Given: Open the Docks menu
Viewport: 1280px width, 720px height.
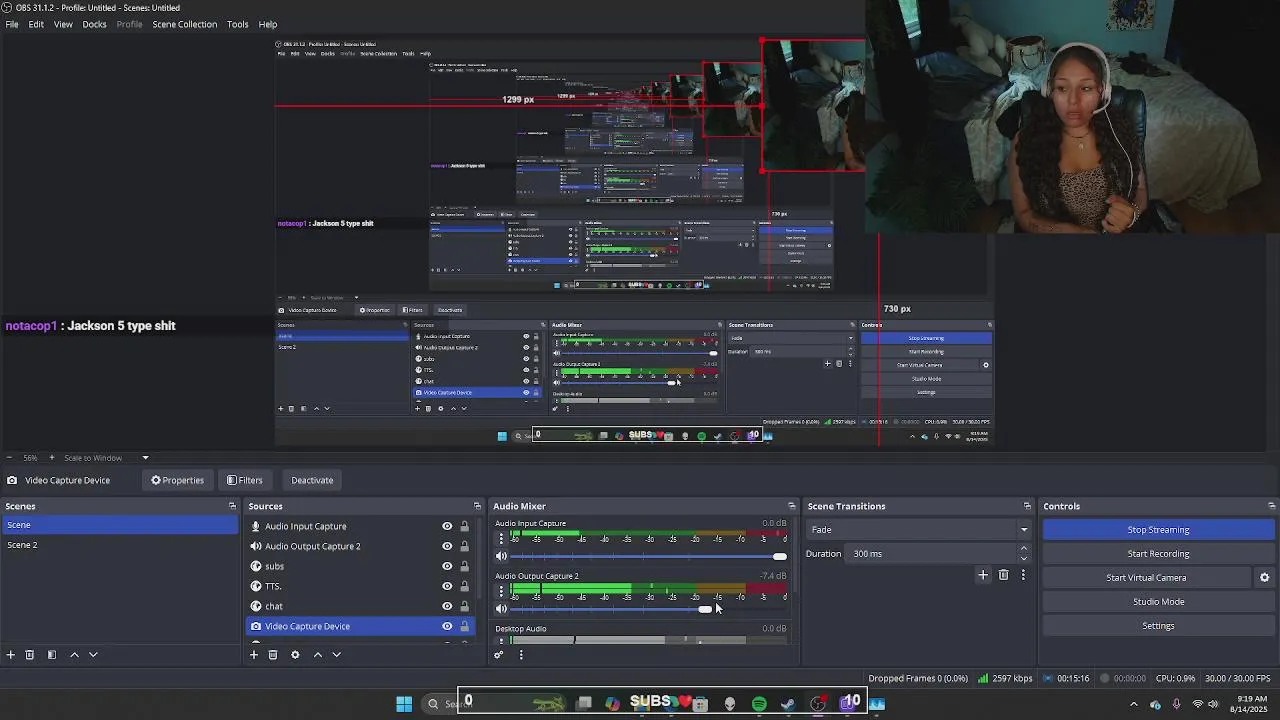Looking at the screenshot, I should 94,24.
